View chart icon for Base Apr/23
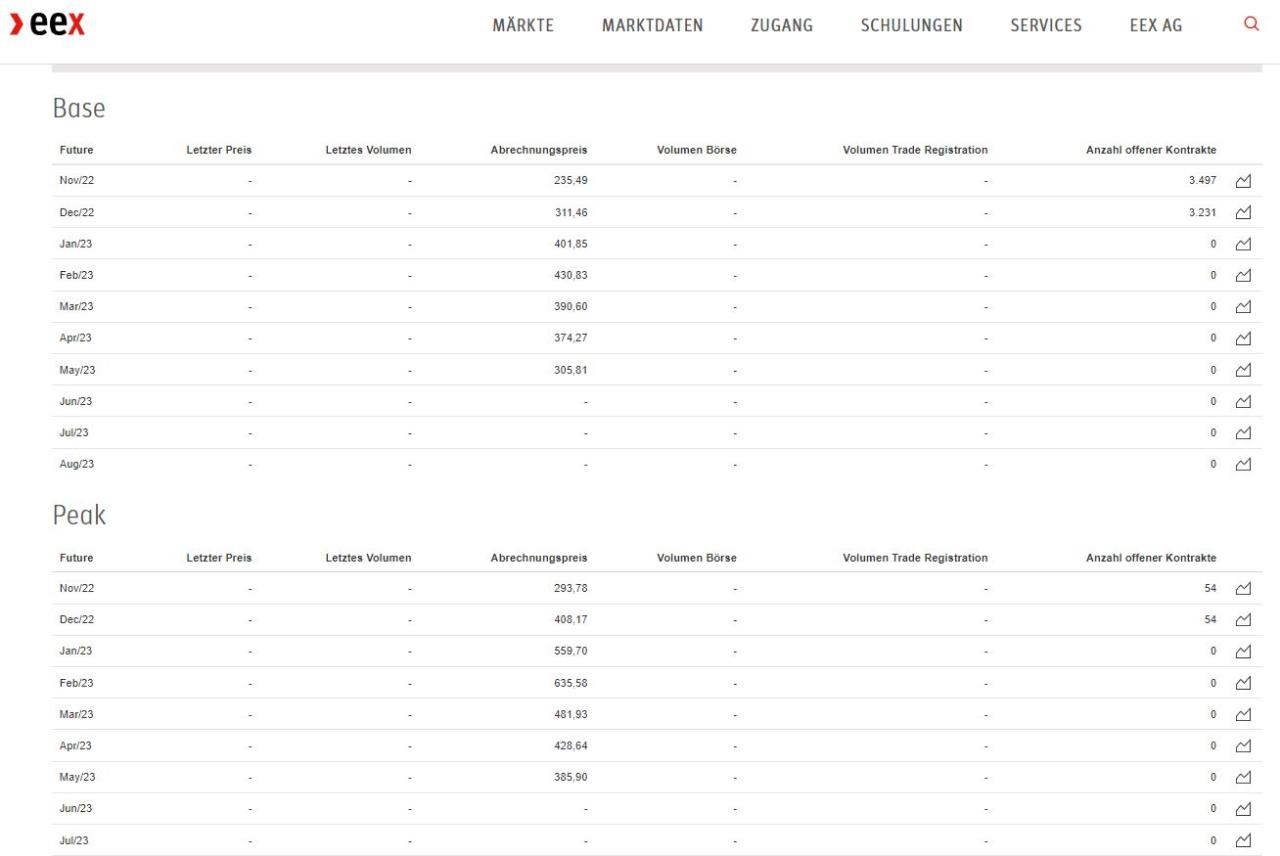 1243,338
